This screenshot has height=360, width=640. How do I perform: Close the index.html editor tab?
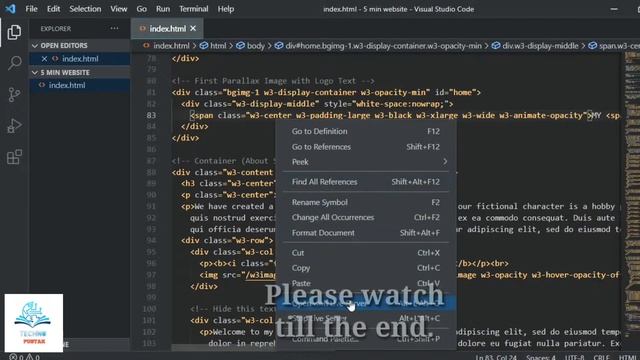[193, 28]
